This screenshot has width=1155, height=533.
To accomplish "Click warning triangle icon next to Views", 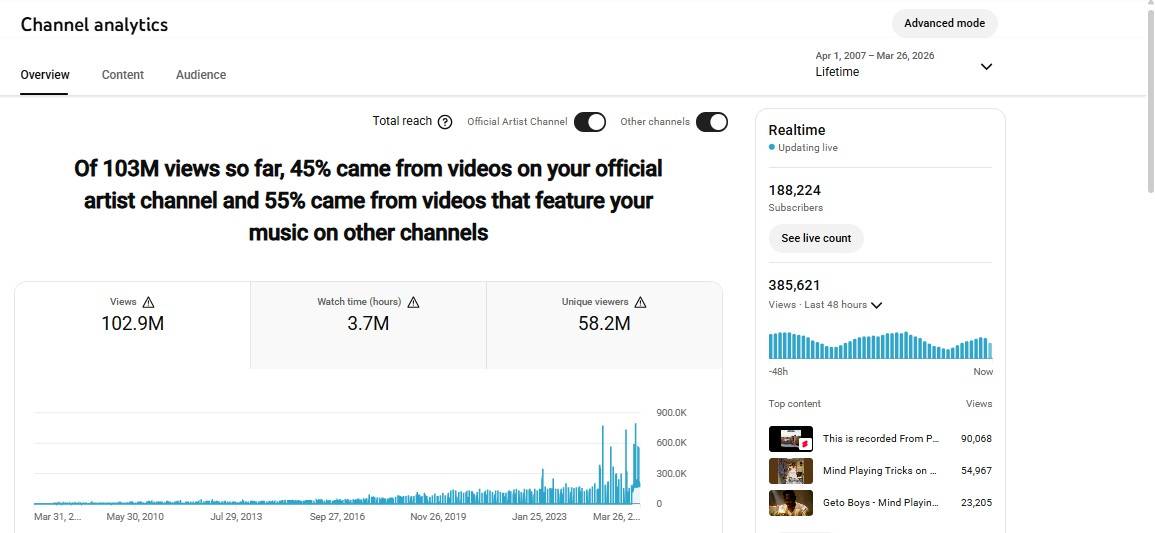I will [149, 302].
